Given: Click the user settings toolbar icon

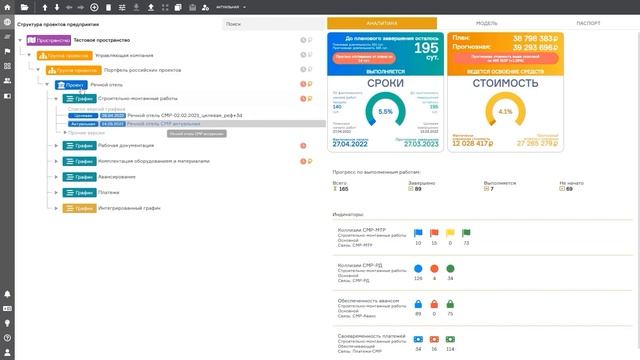Looking at the screenshot, I should tap(205, 7).
